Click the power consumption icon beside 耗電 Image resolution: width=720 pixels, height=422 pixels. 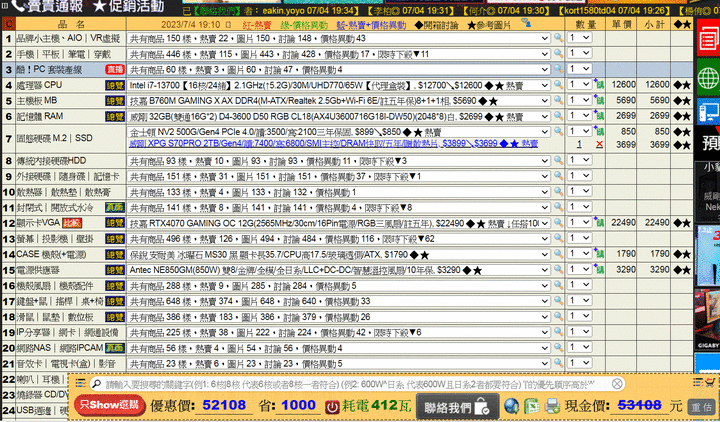coord(332,407)
